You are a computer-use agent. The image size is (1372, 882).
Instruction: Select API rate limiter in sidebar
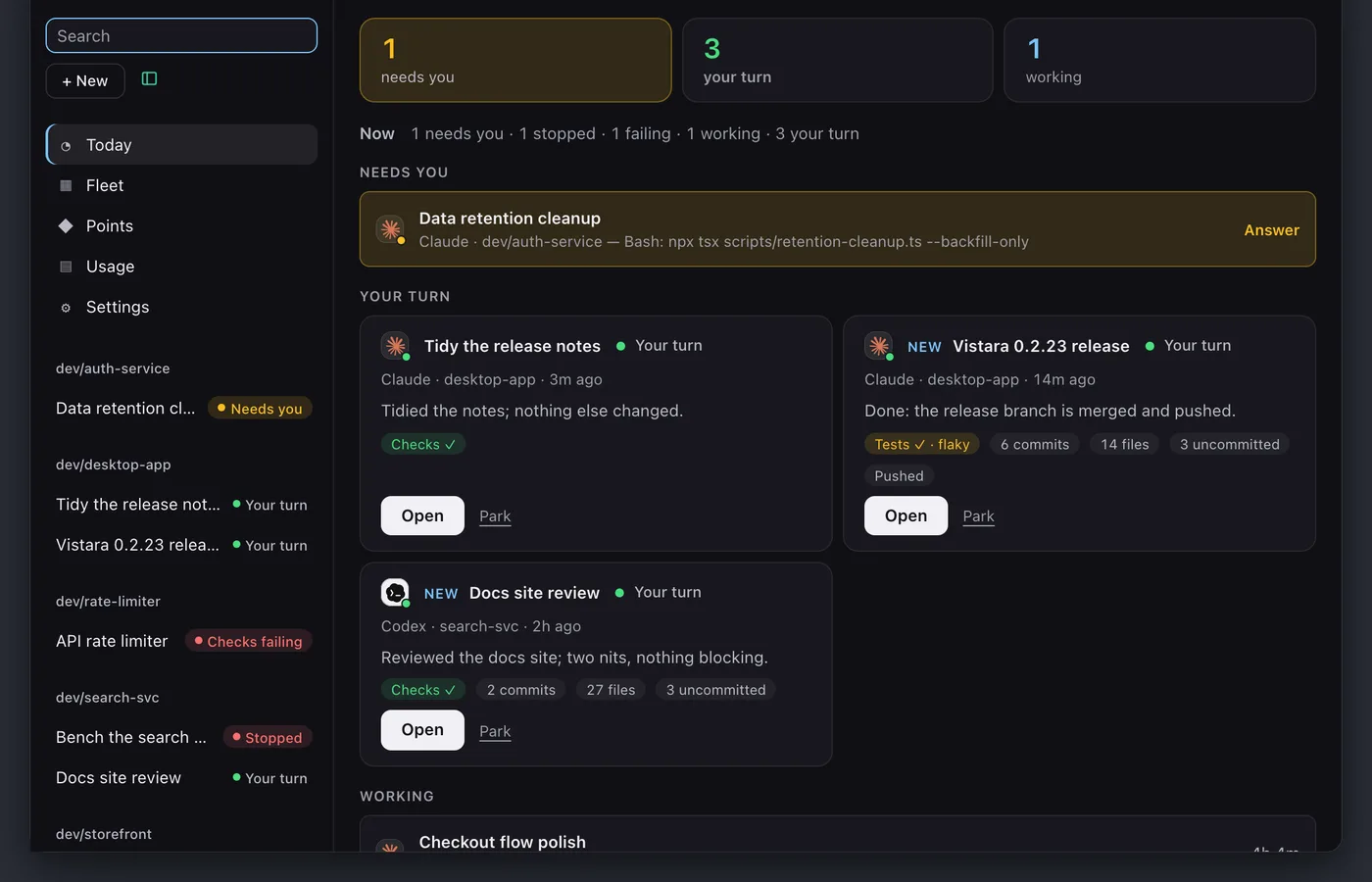[181, 641]
